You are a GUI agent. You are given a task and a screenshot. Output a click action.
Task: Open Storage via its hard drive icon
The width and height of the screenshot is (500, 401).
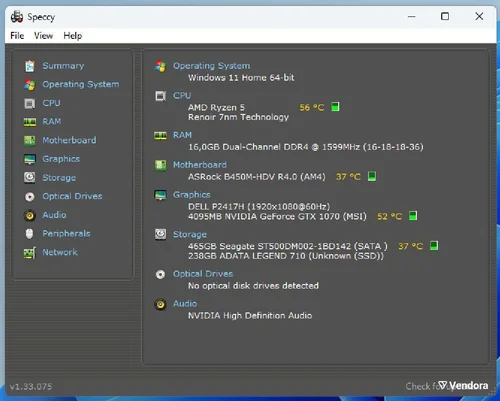[30, 177]
